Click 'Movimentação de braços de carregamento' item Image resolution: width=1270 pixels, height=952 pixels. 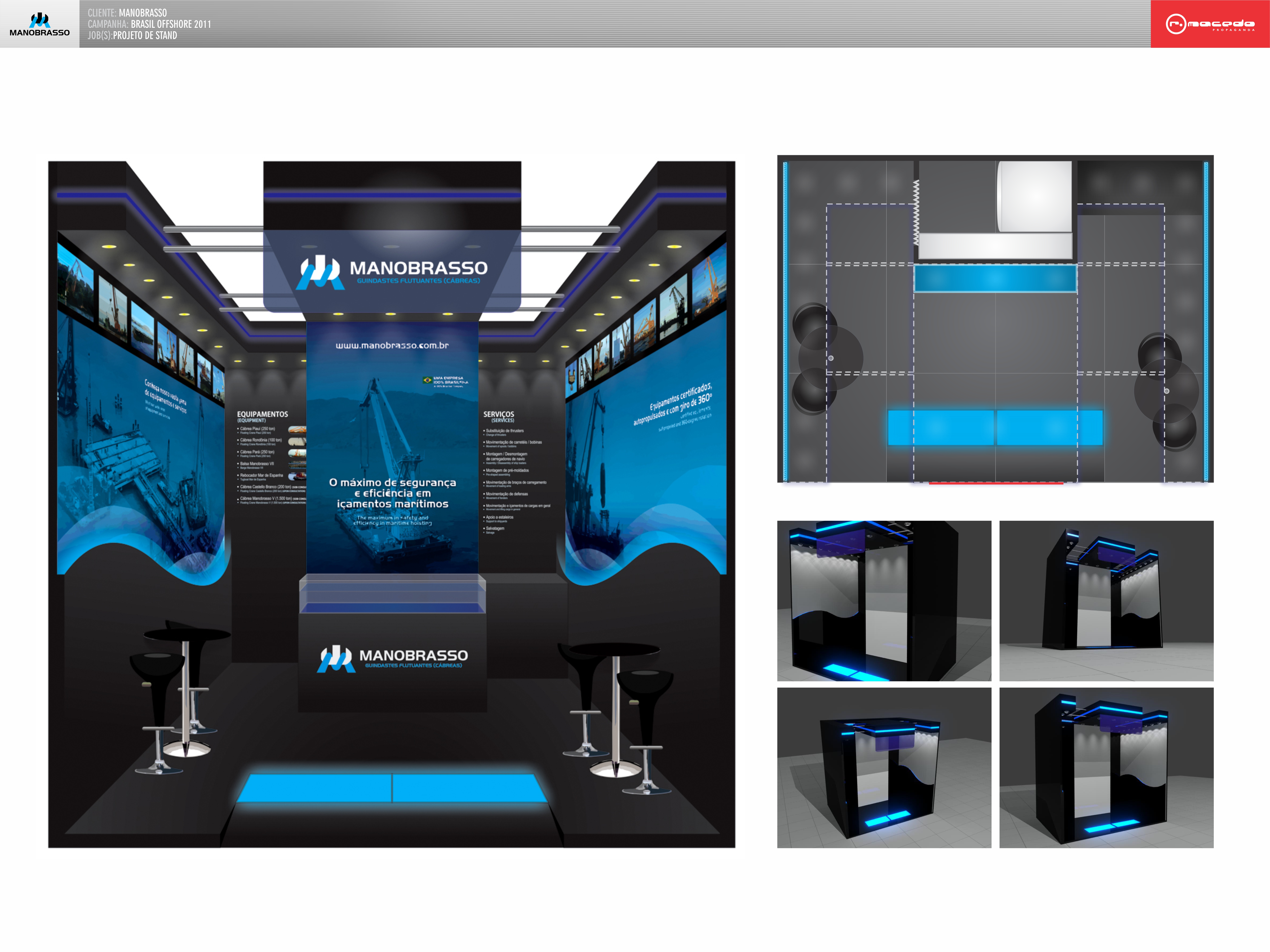coord(516,483)
